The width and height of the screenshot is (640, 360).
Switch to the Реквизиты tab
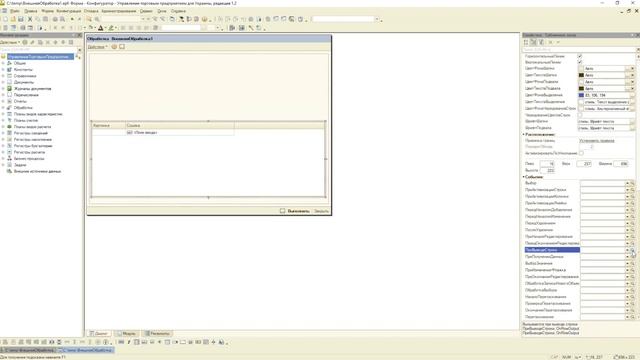[x=157, y=333]
